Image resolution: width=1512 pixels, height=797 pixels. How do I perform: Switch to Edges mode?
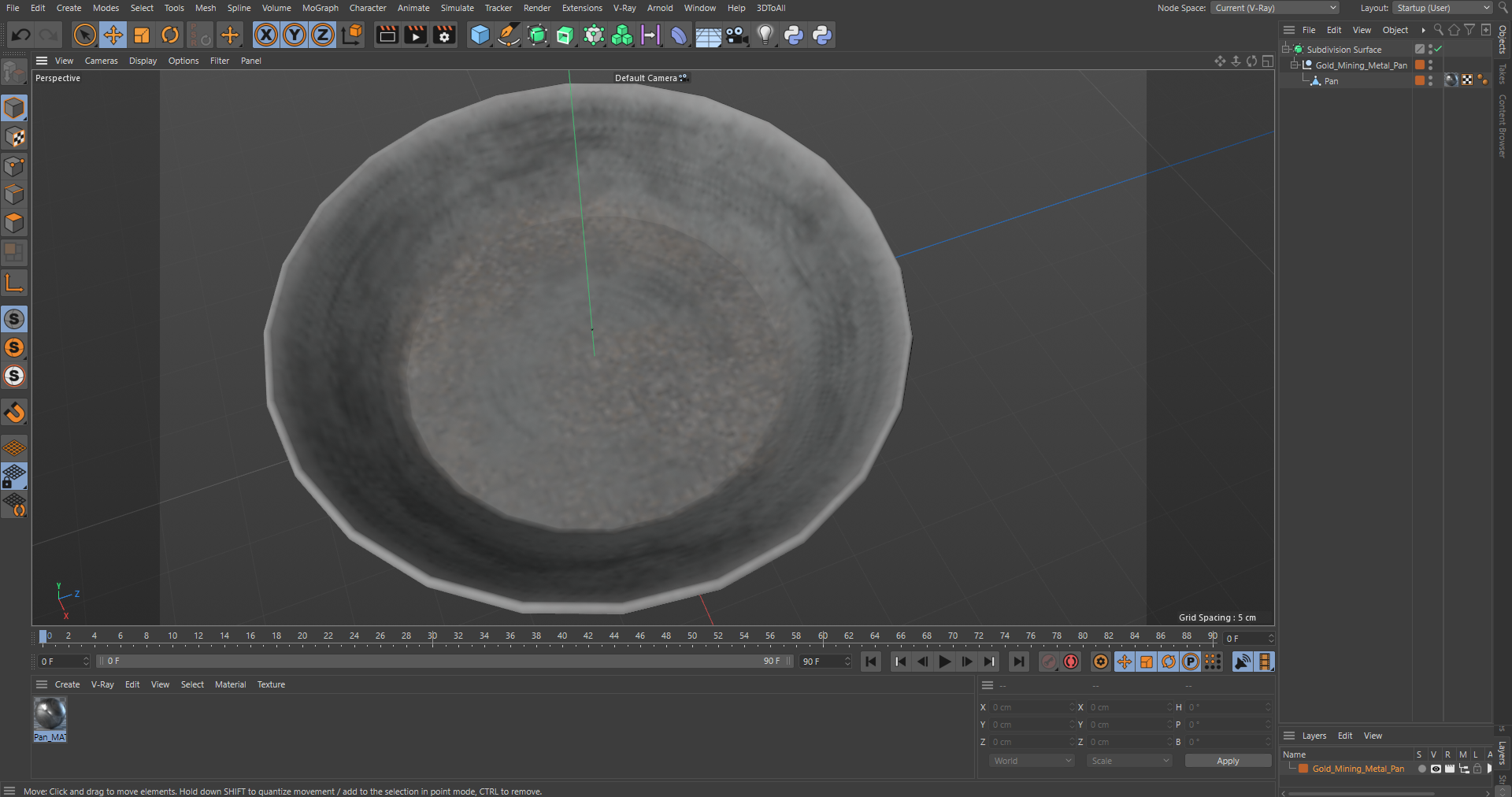point(14,195)
